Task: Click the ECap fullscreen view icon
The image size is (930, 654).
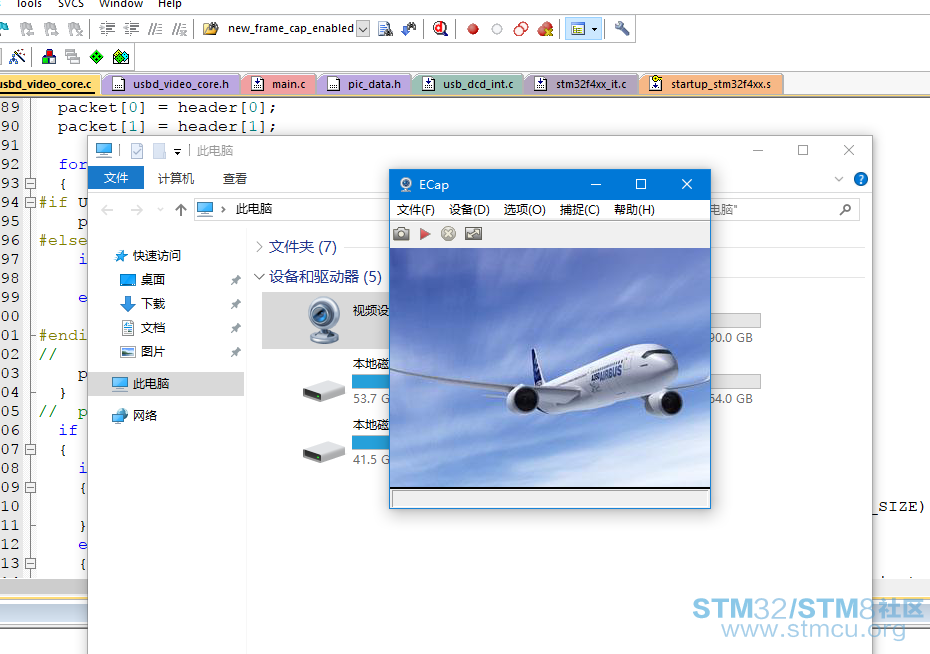Action: click(x=474, y=234)
